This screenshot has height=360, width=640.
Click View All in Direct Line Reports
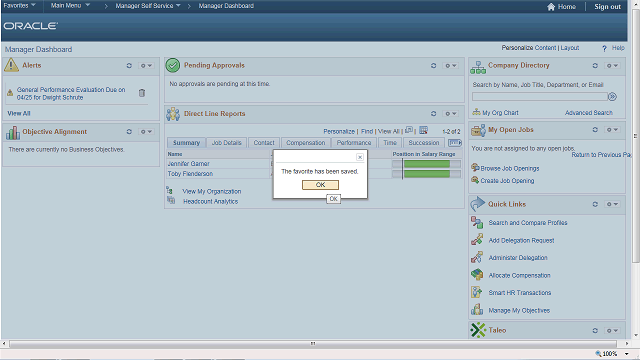[x=389, y=131]
